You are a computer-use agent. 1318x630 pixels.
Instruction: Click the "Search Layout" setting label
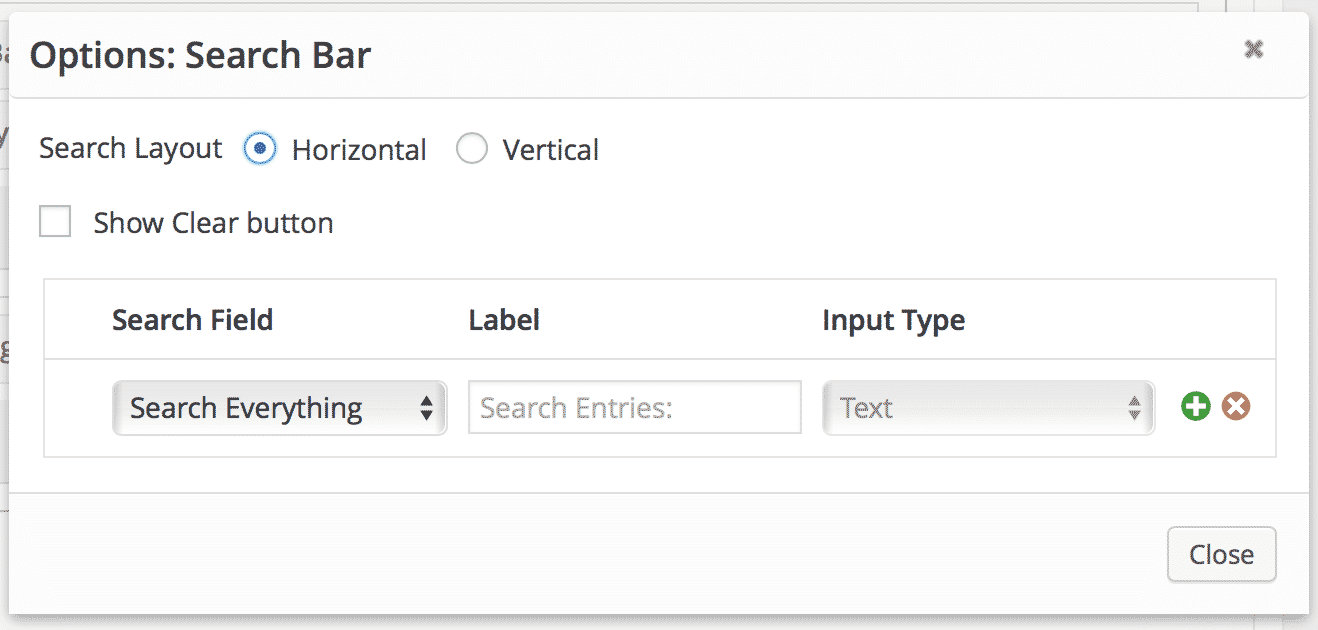coord(131,149)
